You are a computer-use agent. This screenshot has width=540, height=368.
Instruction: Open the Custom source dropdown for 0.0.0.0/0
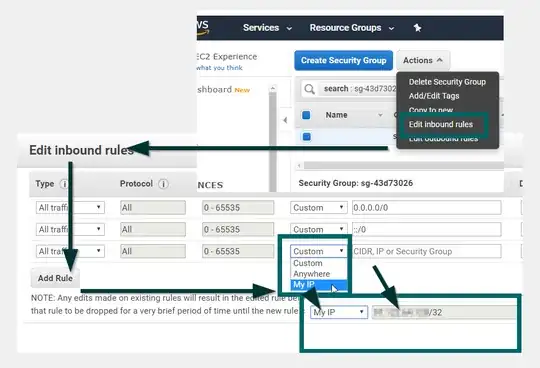pyautogui.click(x=319, y=208)
